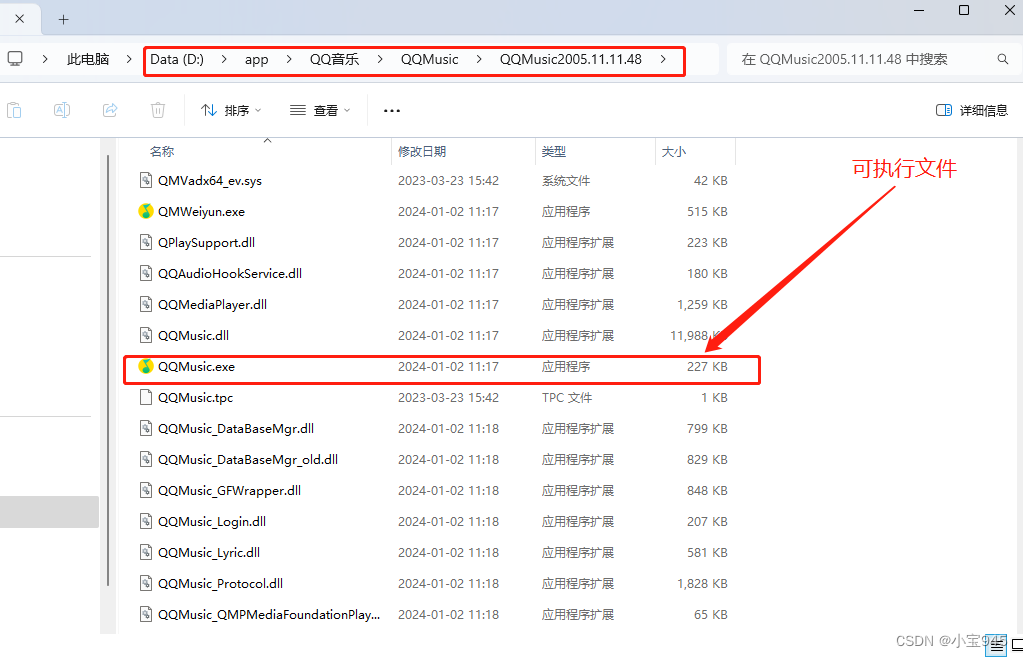Click the rename icon in toolbar
The image size is (1023, 657).
pyautogui.click(x=62, y=110)
